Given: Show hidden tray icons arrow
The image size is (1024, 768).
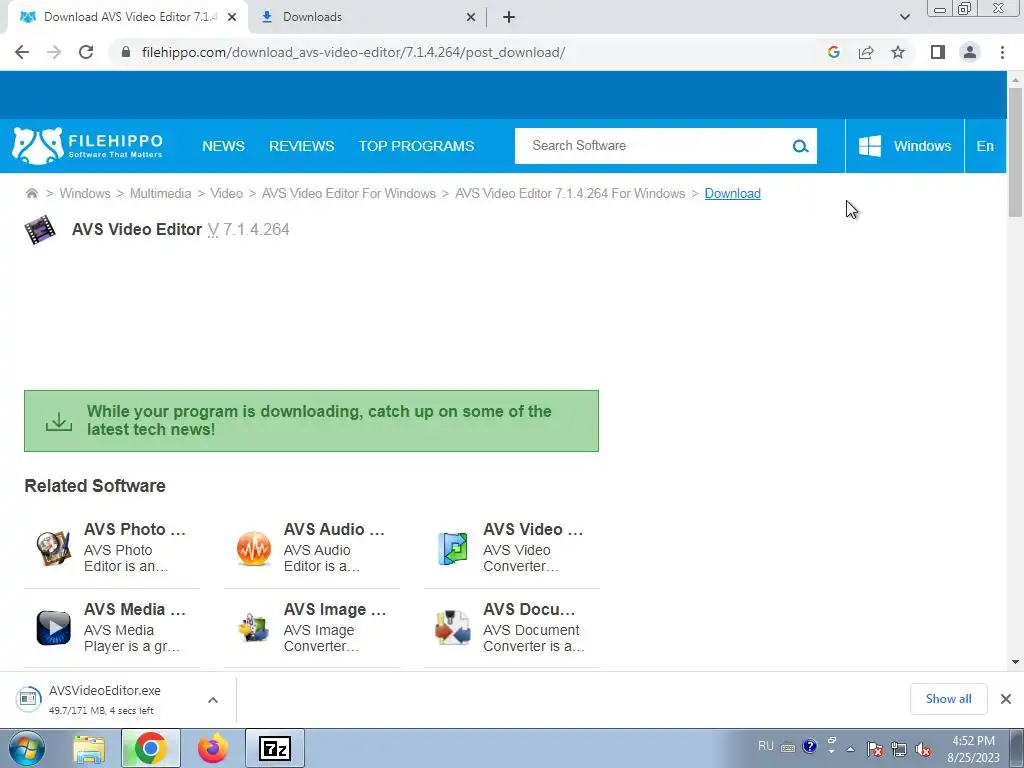Looking at the screenshot, I should (850, 749).
